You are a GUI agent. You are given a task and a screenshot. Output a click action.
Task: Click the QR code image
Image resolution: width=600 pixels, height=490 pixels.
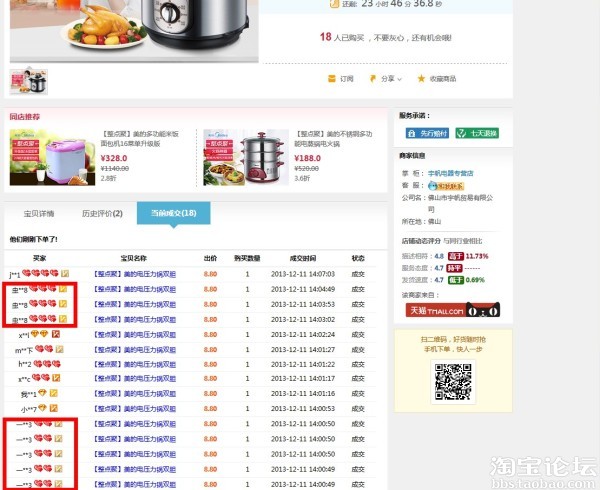(x=453, y=382)
